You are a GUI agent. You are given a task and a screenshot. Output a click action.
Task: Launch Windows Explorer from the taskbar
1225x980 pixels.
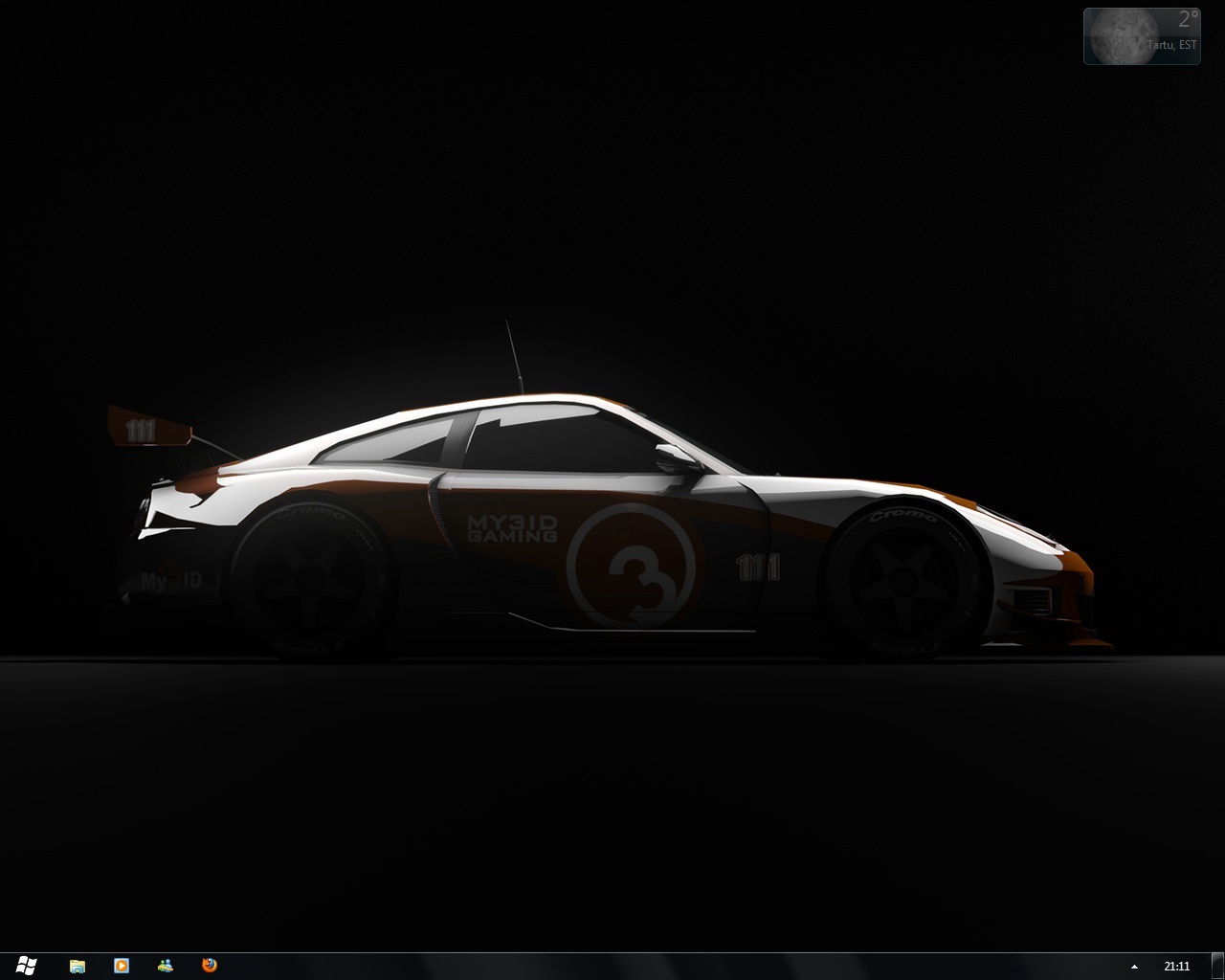[x=78, y=966]
